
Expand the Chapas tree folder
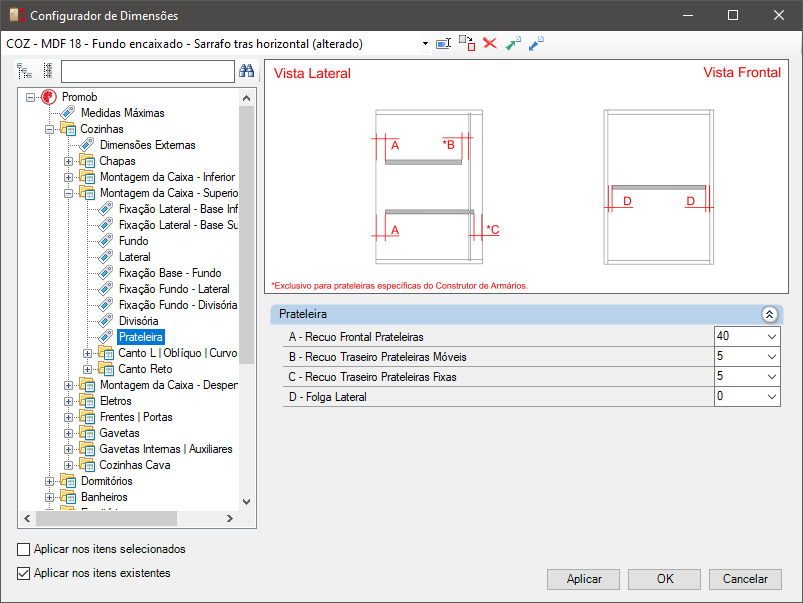coord(68,161)
